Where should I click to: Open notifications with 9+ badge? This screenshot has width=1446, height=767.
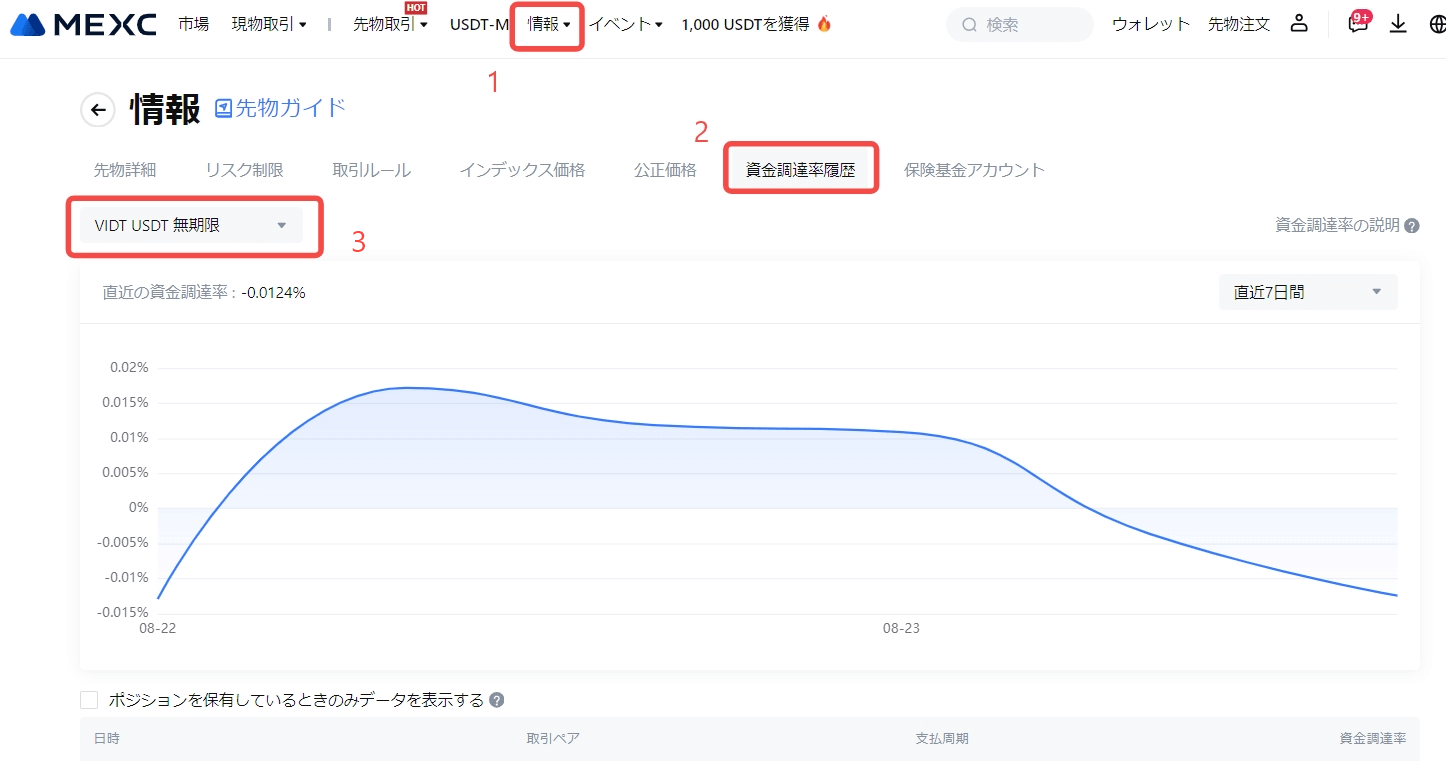(x=1358, y=24)
